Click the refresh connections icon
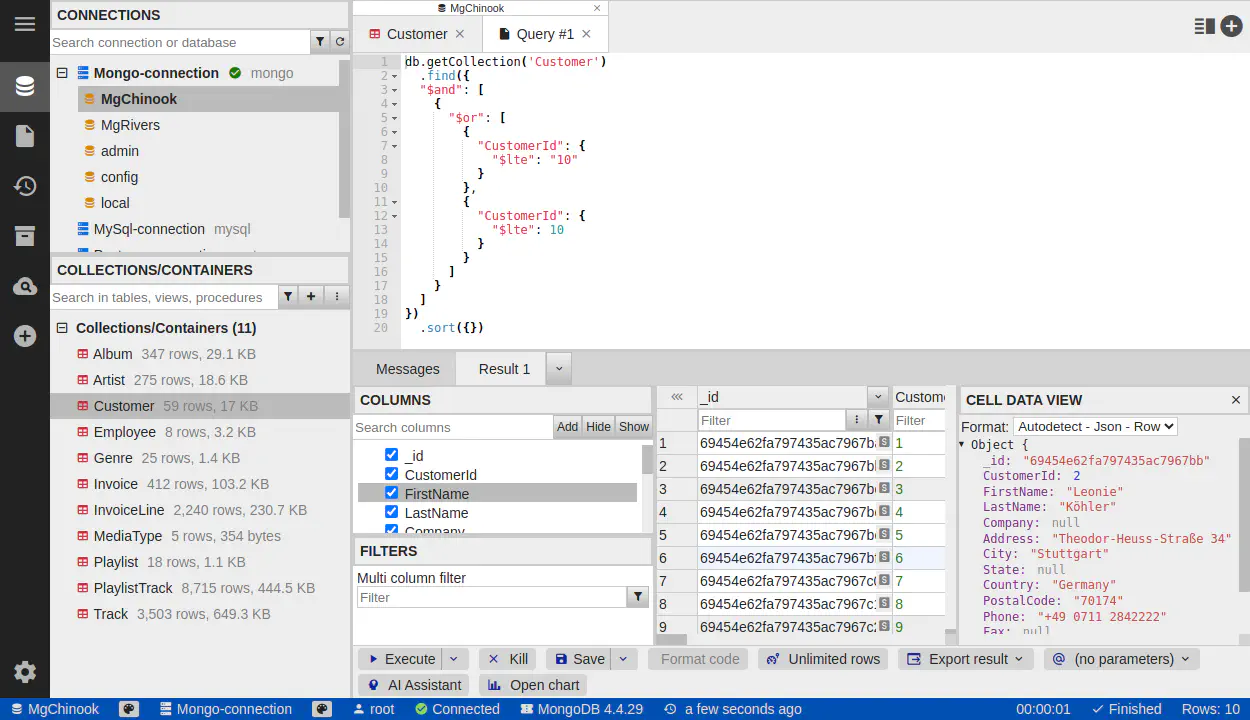Screen dimensions: 1250x720 point(340,42)
